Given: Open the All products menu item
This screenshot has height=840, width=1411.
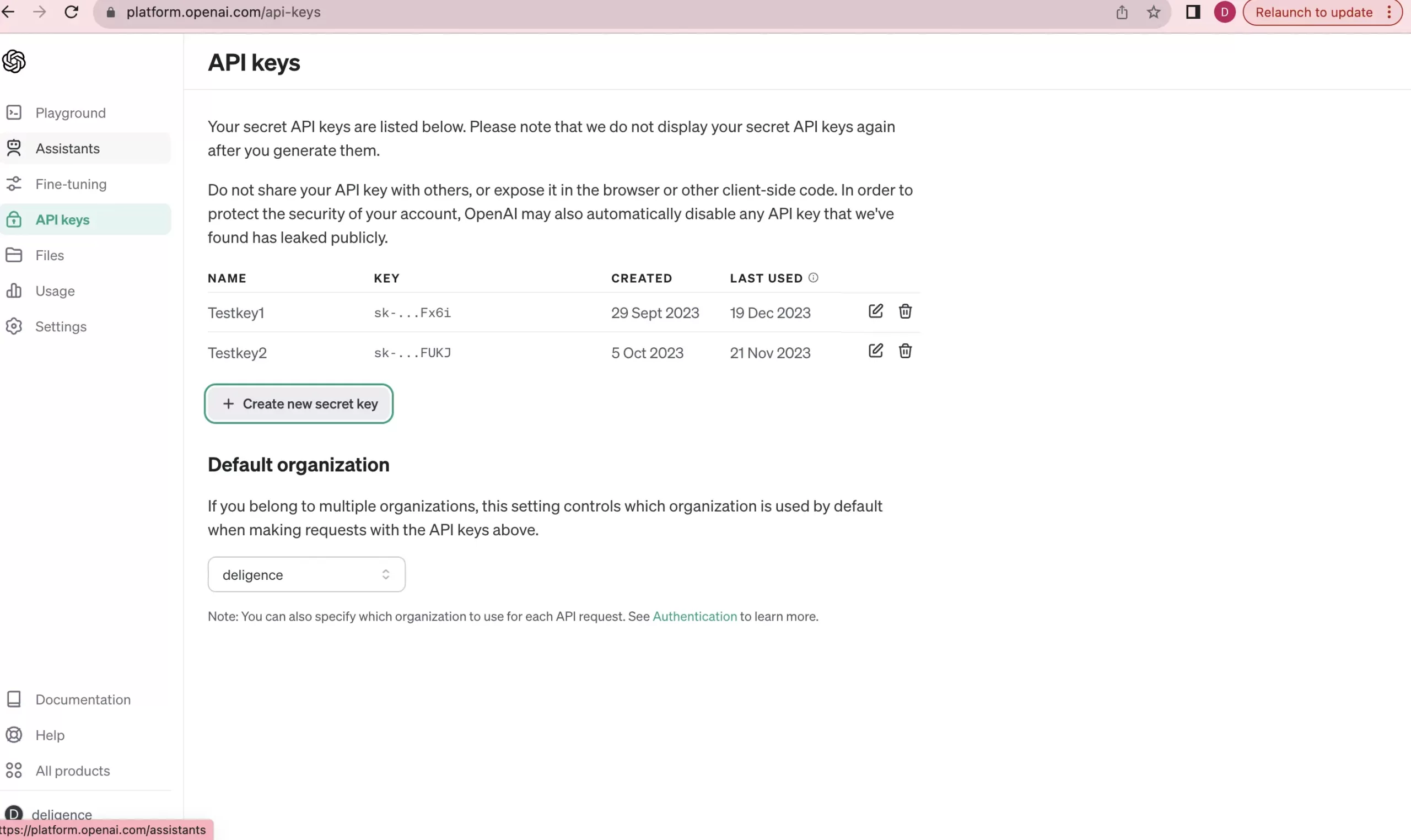Looking at the screenshot, I should coord(72,770).
